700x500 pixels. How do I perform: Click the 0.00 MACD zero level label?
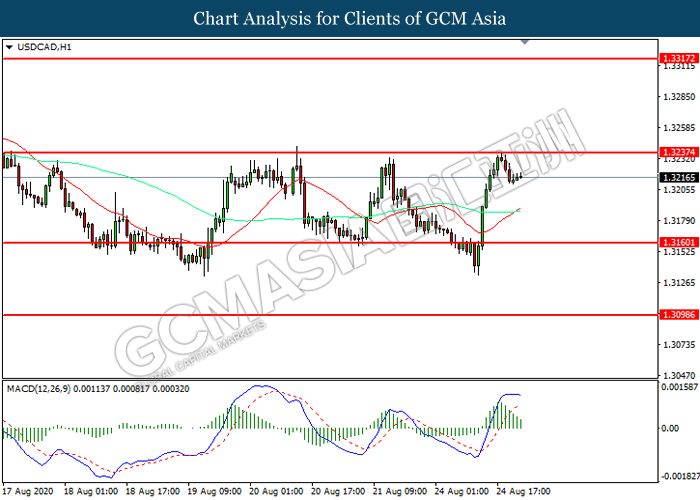click(672, 428)
